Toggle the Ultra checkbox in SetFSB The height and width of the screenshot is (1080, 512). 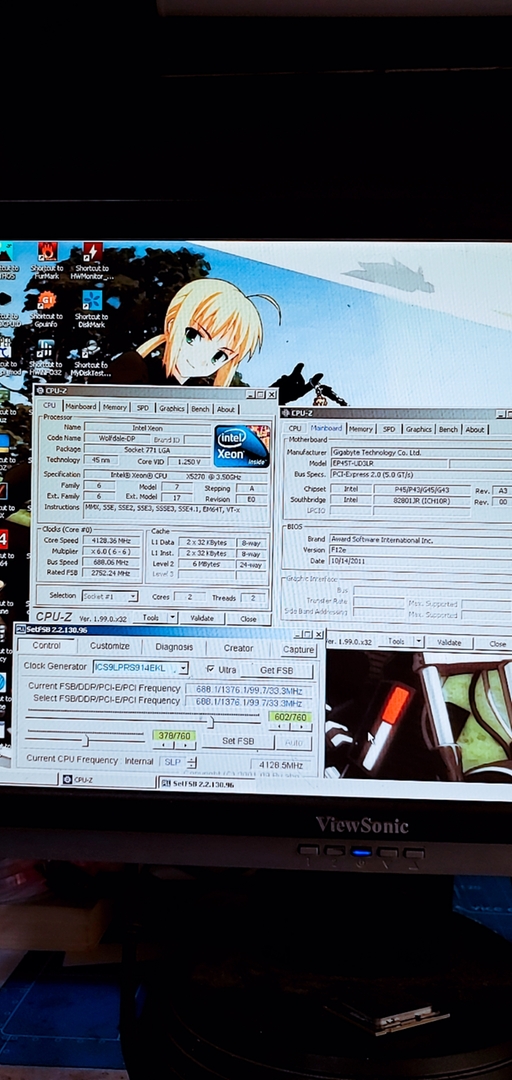tap(210, 669)
